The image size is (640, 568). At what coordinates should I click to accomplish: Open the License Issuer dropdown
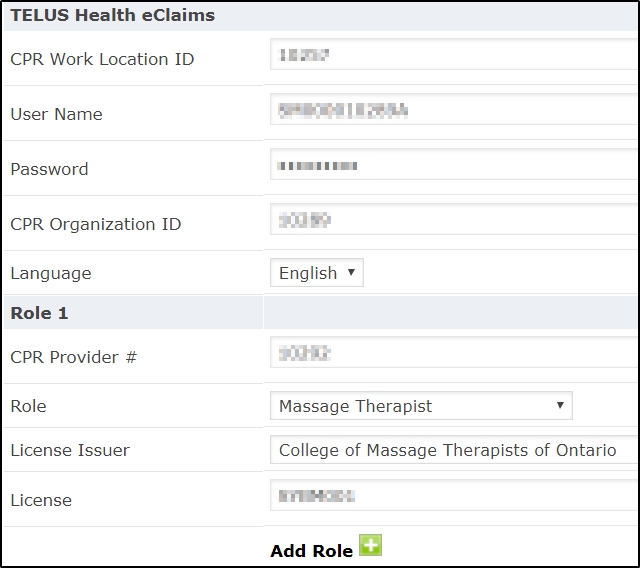click(x=454, y=450)
